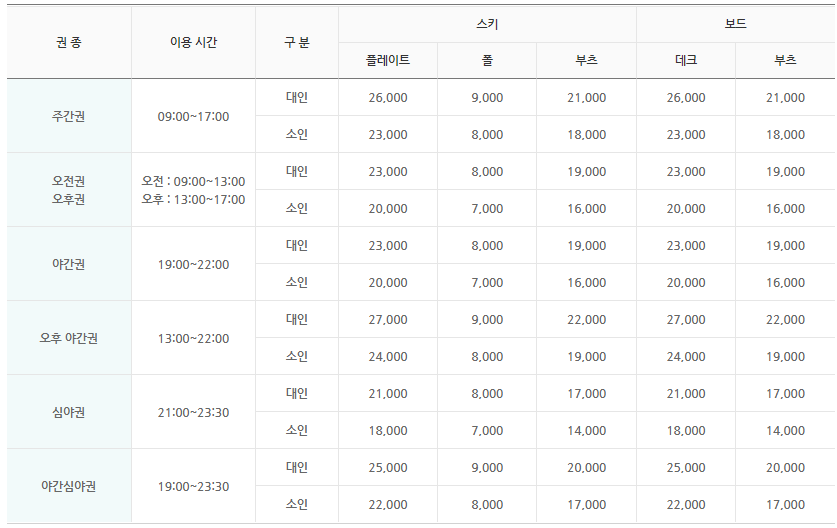Select 야간심야권 대인 ski 부츠 price 20,000
Screen dimensions: 837x528
[586, 467]
